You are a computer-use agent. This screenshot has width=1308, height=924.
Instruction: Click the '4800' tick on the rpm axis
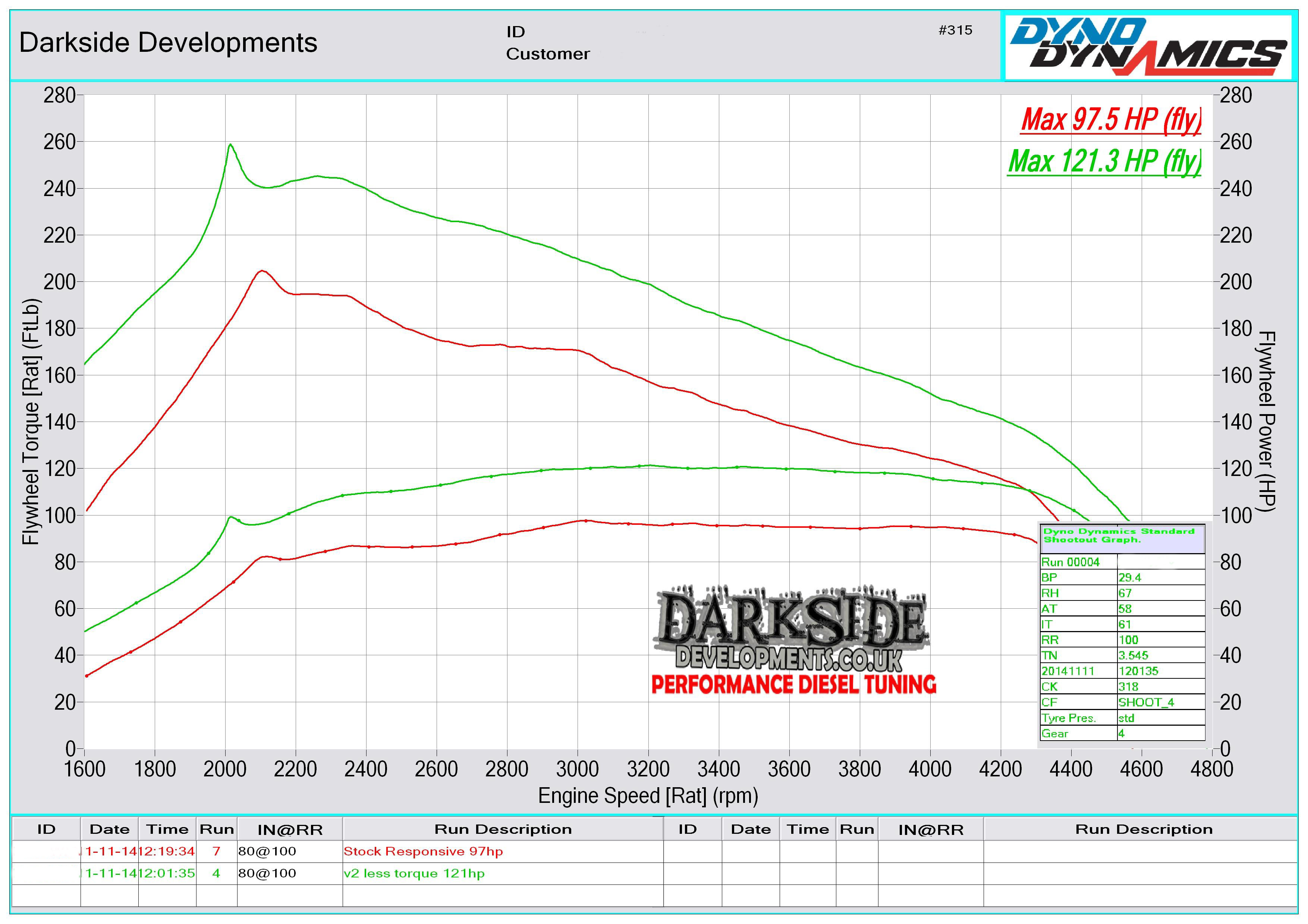[x=1212, y=769]
